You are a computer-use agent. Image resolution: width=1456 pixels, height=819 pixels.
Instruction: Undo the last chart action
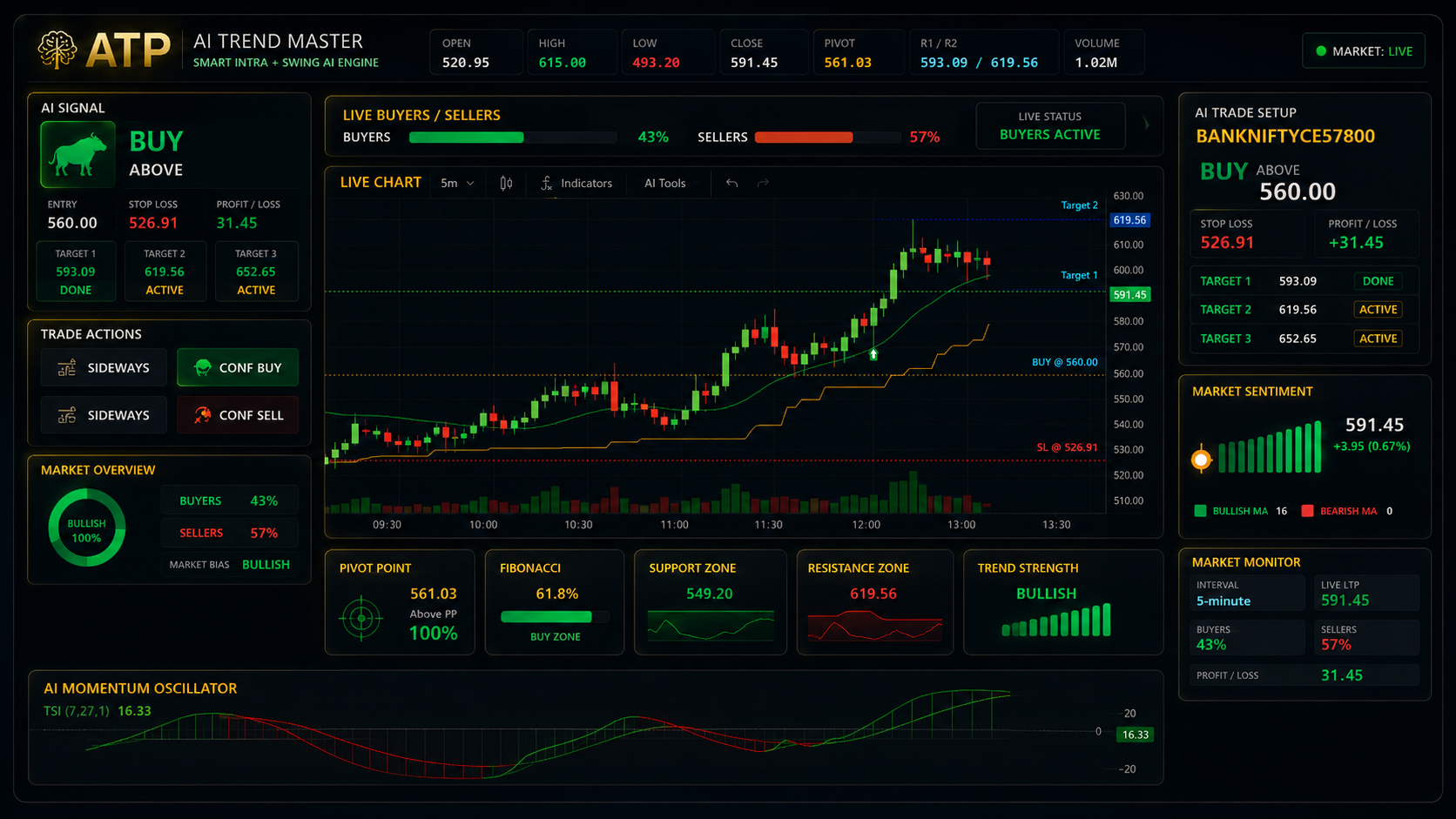point(731,183)
